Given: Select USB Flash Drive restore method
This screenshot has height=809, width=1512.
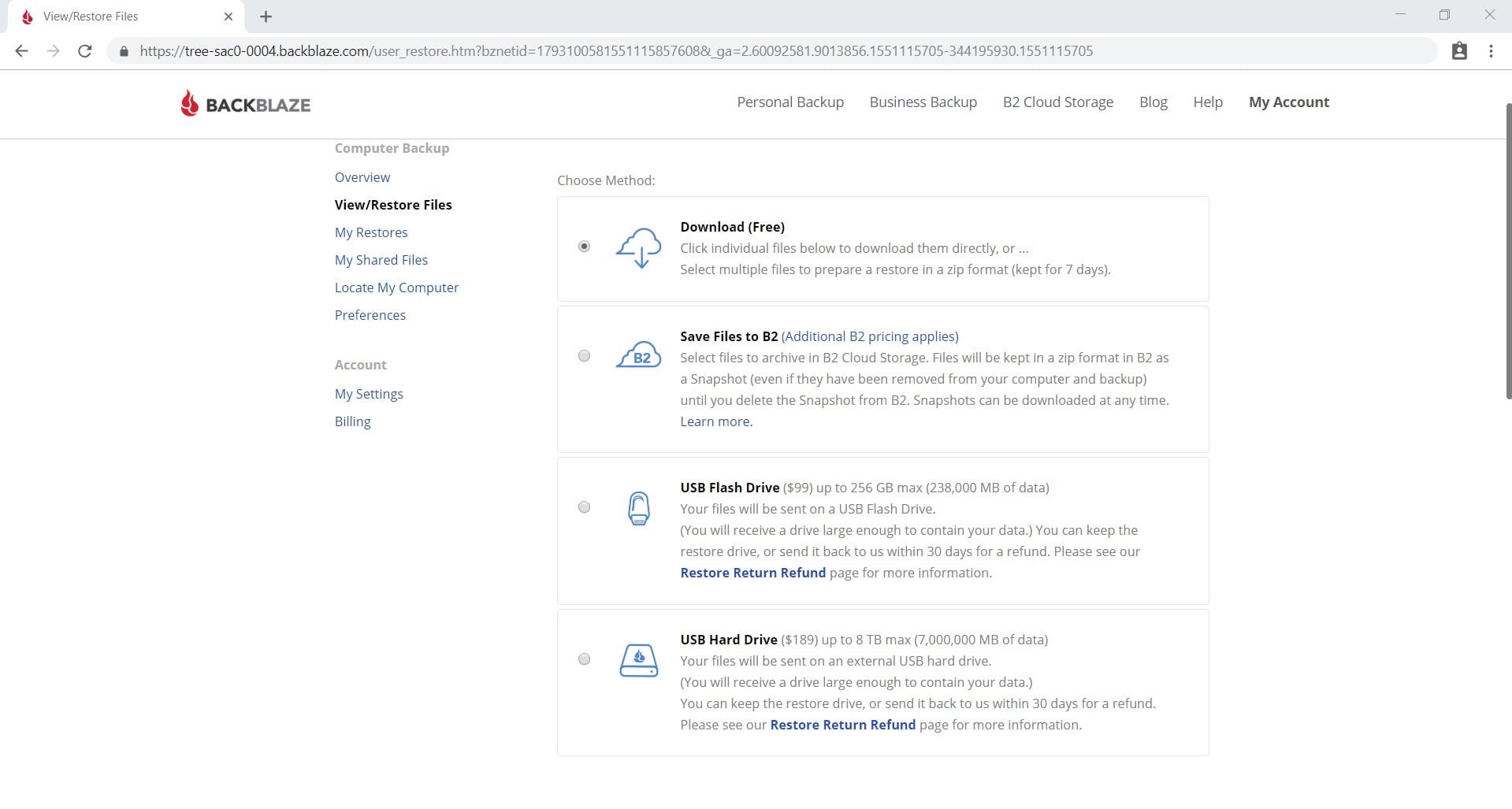Looking at the screenshot, I should click(x=584, y=507).
